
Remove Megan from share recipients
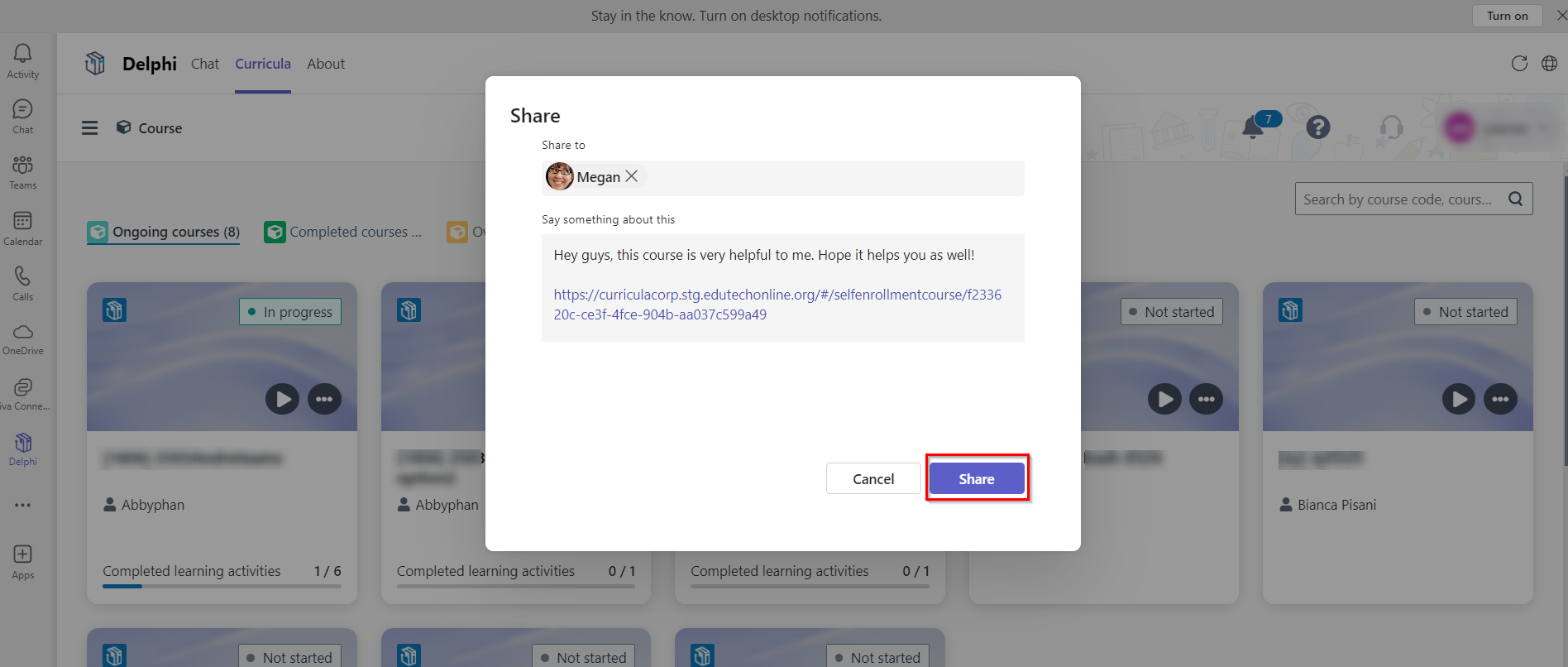(632, 176)
